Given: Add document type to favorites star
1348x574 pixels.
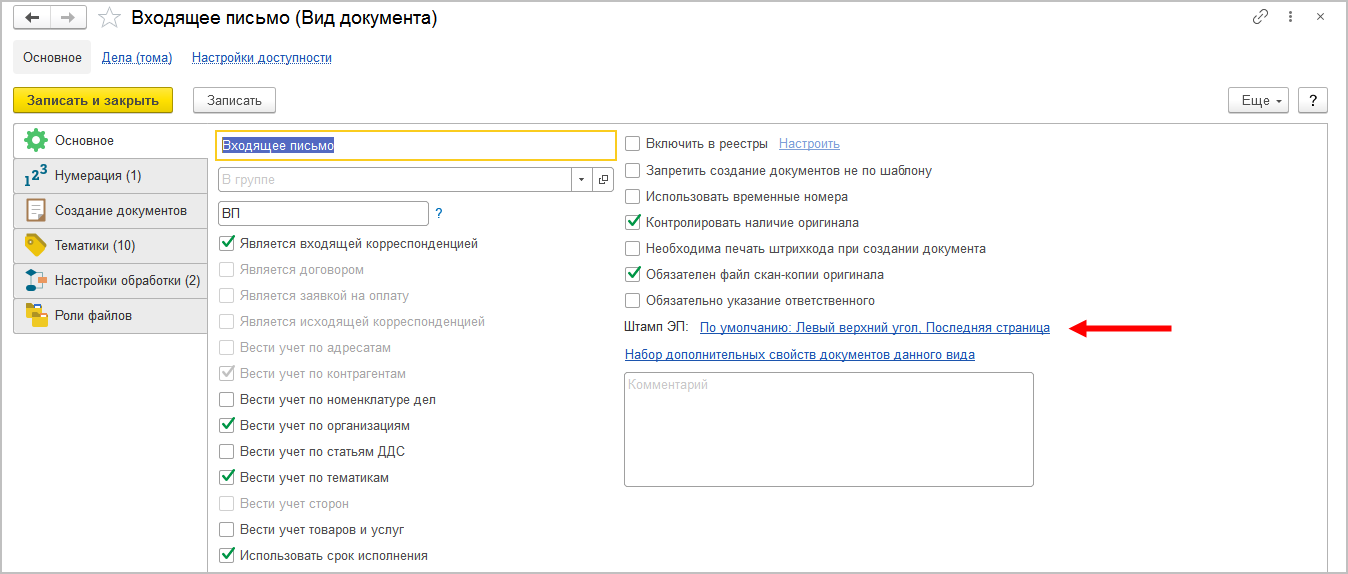Looking at the screenshot, I should tap(110, 19).
